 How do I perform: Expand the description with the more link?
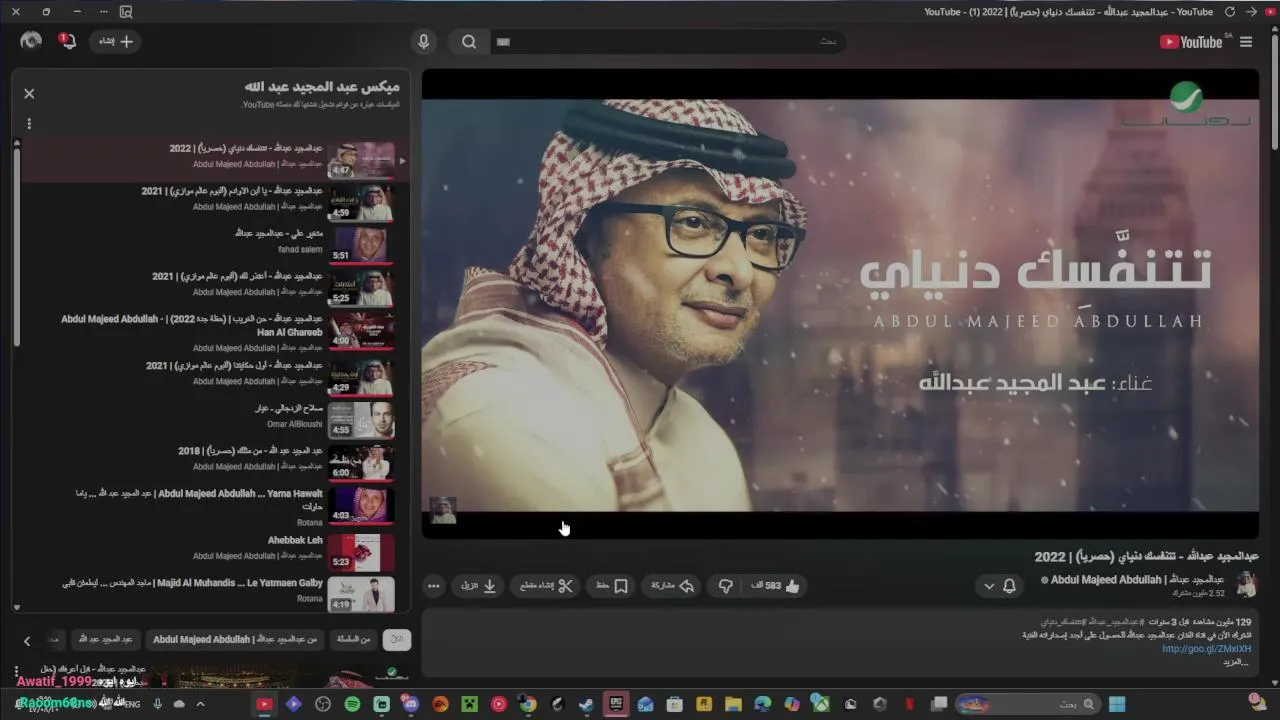click(1236, 662)
